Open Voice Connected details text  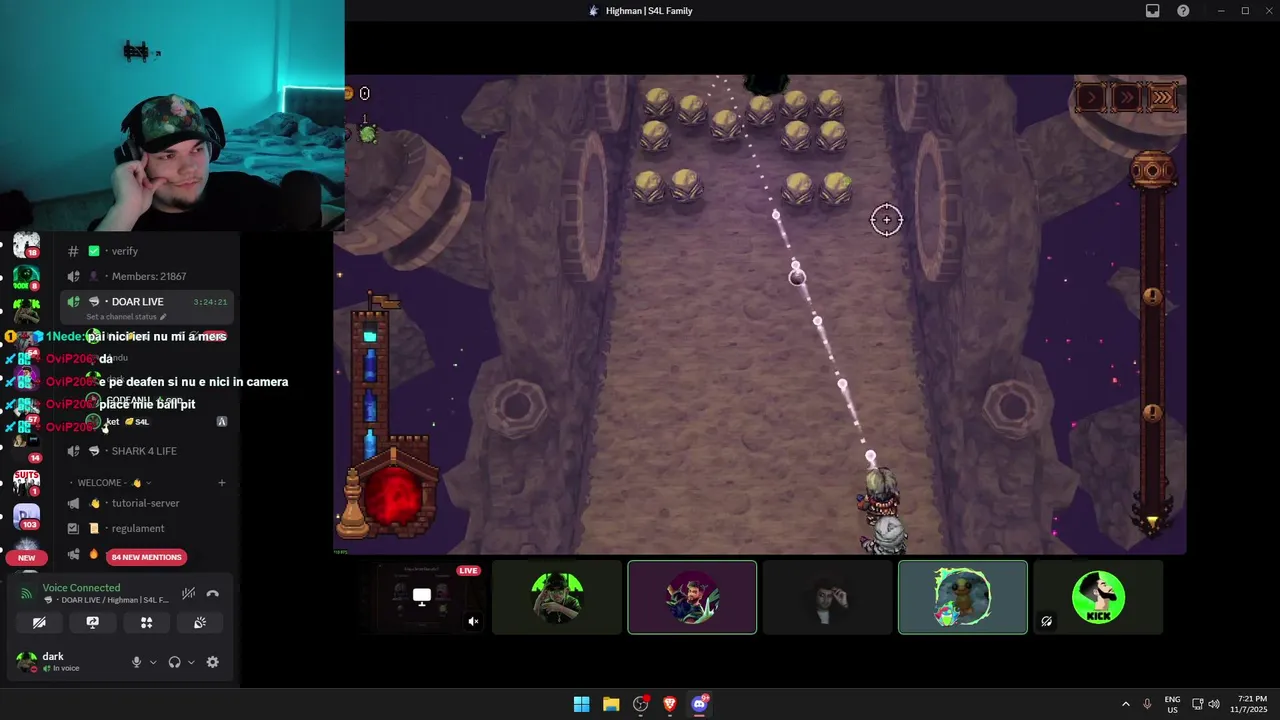pyautogui.click(x=81, y=588)
